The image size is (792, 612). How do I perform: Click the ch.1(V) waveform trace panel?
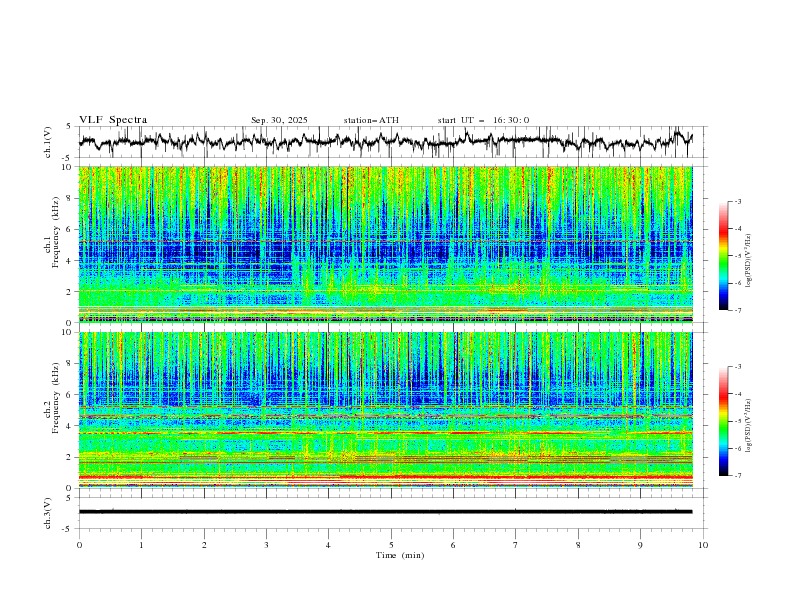pyautogui.click(x=393, y=142)
